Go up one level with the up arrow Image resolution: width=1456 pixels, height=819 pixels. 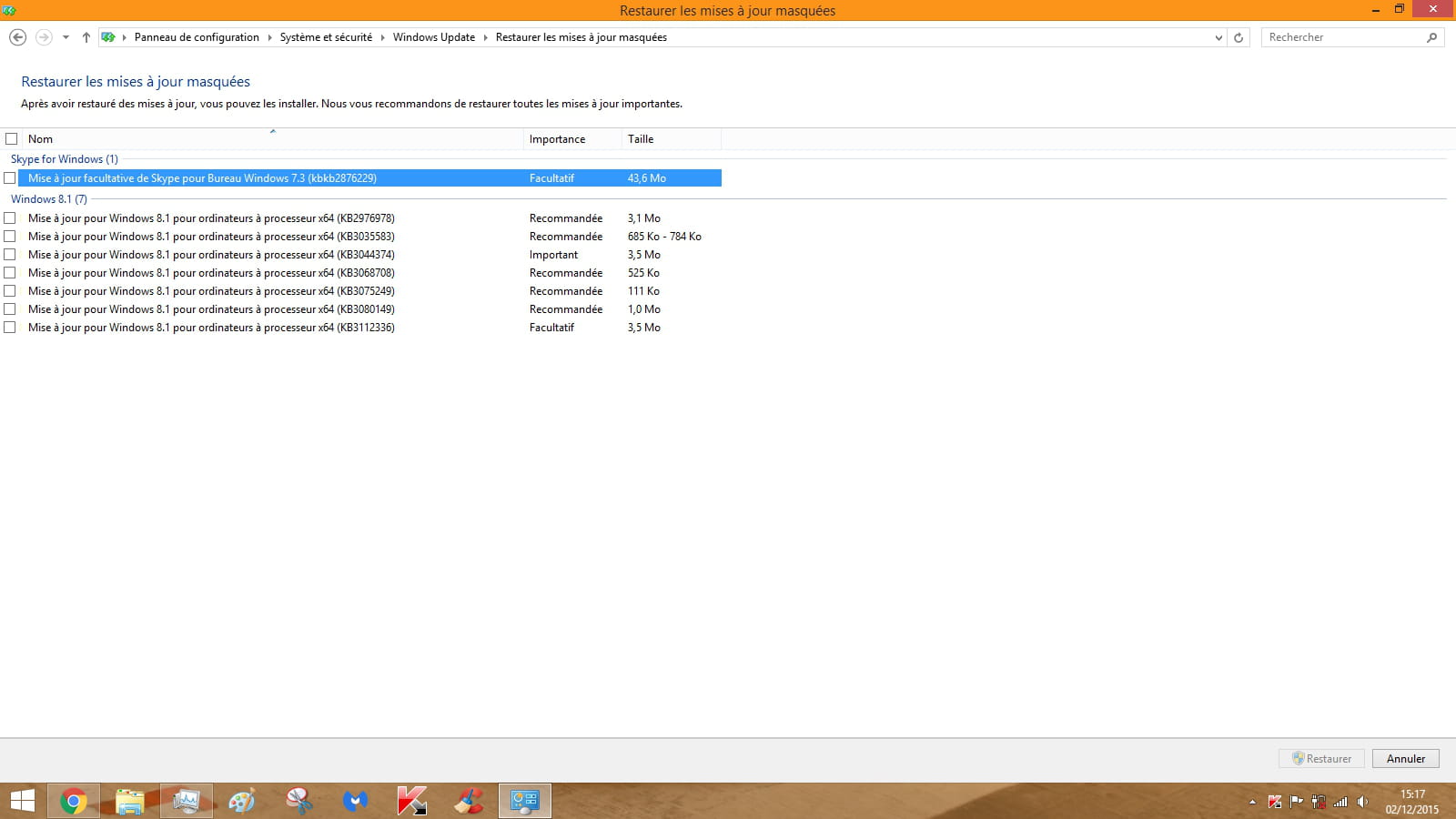86,37
